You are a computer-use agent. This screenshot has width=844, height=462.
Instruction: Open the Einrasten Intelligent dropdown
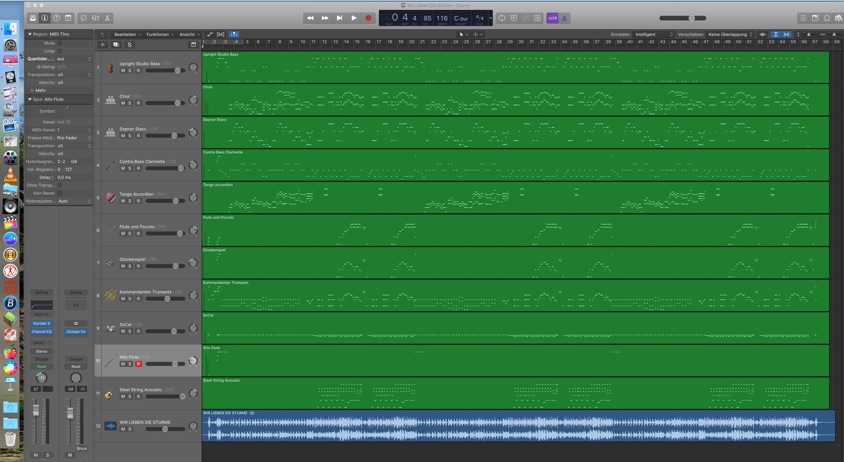click(x=654, y=34)
